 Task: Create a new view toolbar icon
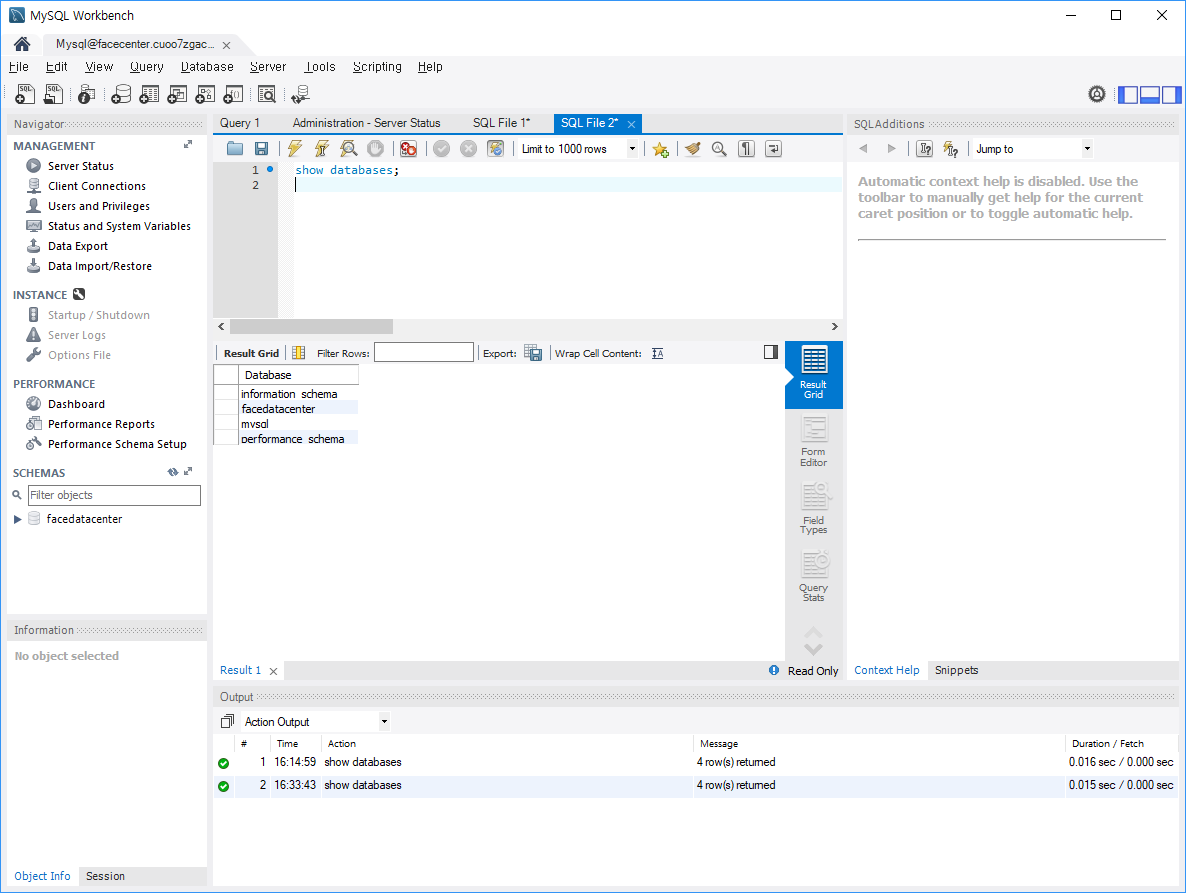(177, 94)
